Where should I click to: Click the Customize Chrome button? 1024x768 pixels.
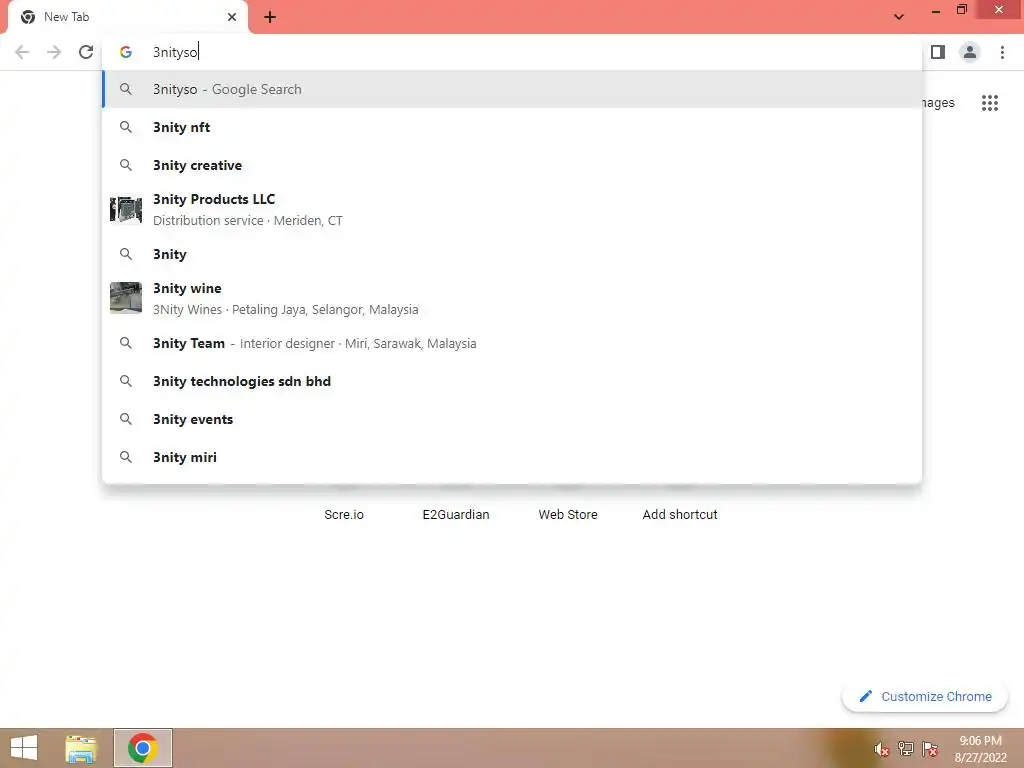point(925,697)
